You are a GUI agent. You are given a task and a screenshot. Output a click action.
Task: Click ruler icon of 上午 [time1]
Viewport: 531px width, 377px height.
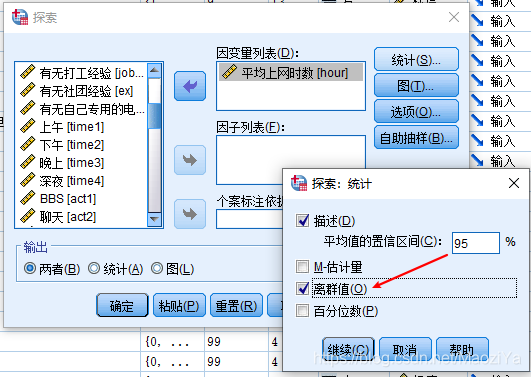[x=27, y=126]
